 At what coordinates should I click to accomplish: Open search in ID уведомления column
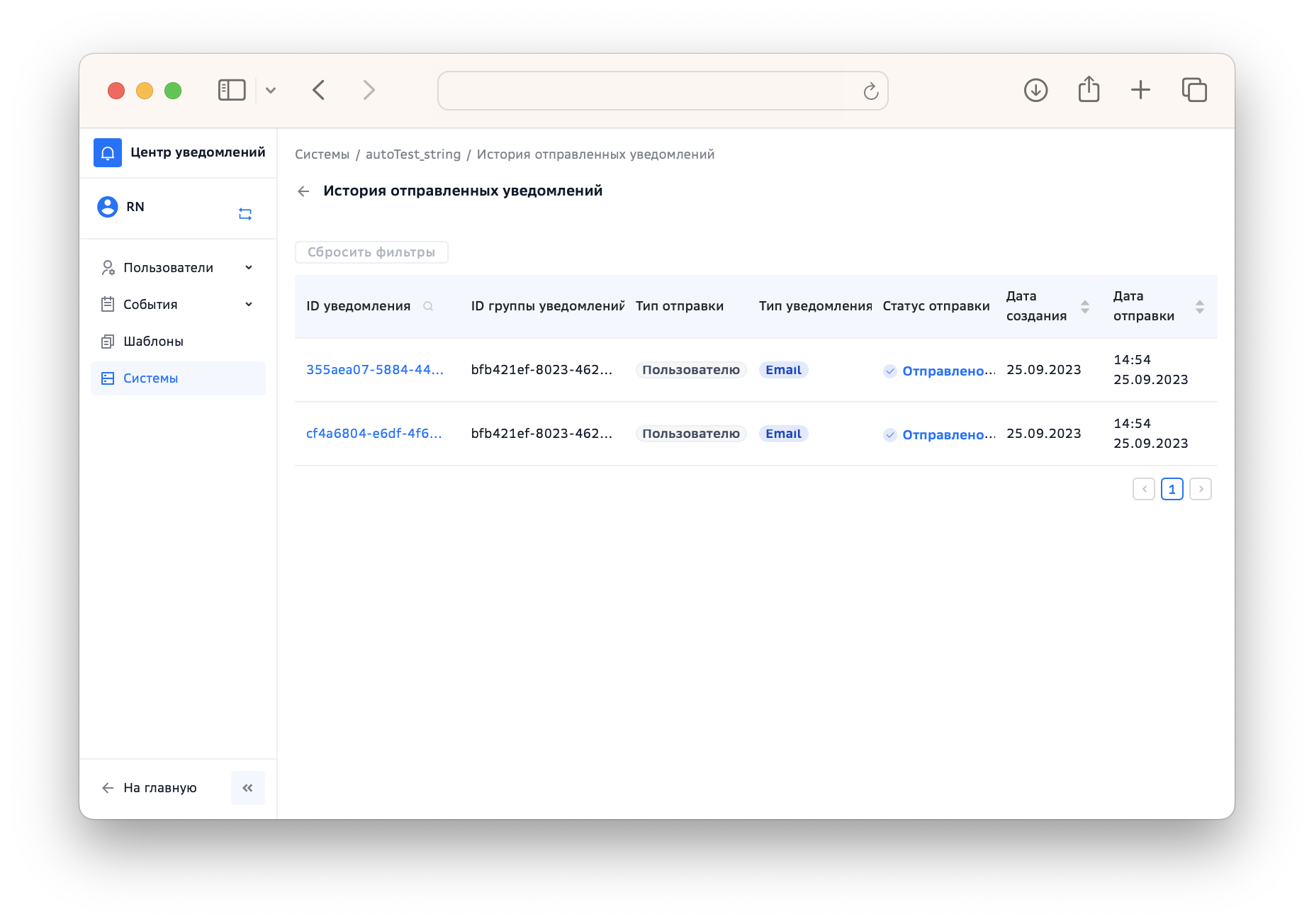click(428, 306)
